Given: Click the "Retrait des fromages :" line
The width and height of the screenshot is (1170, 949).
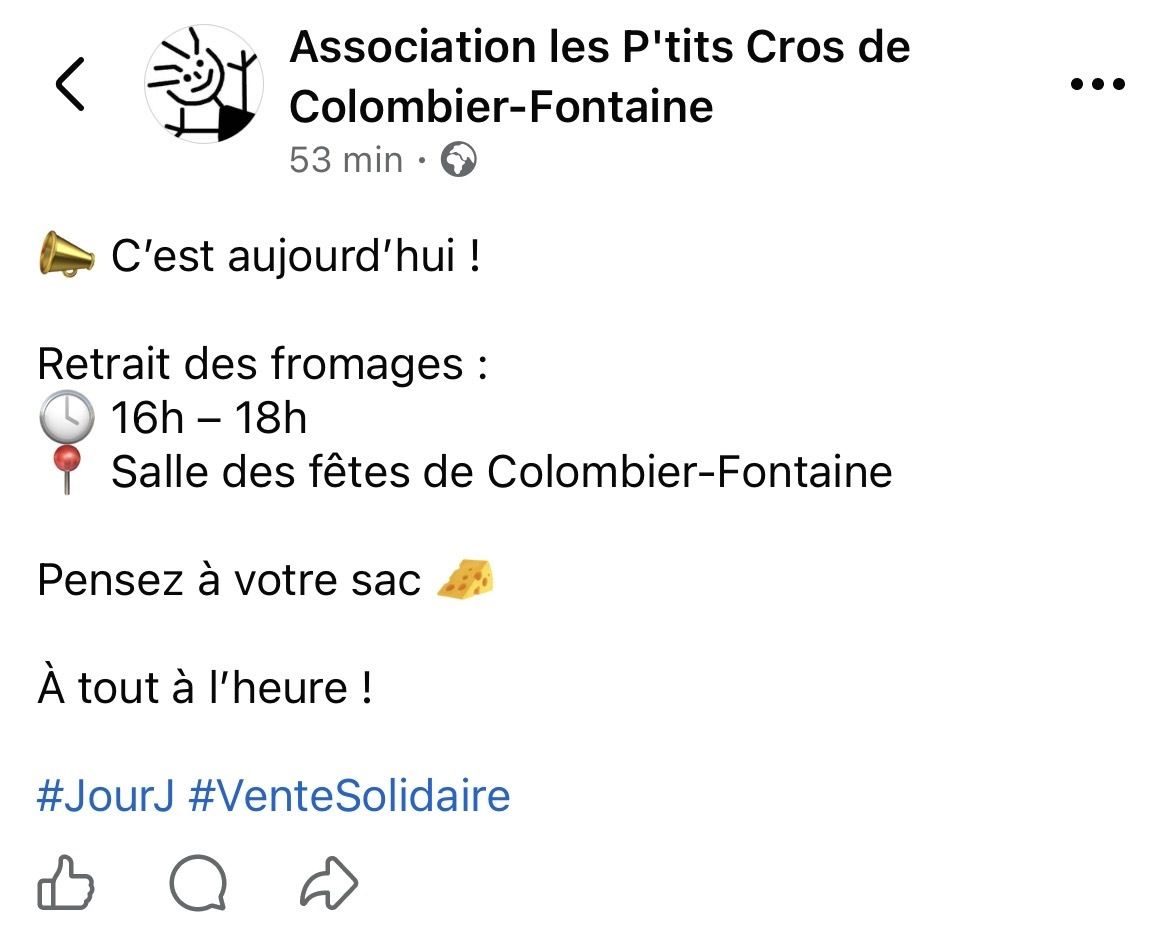Looking at the screenshot, I should pos(262,364).
